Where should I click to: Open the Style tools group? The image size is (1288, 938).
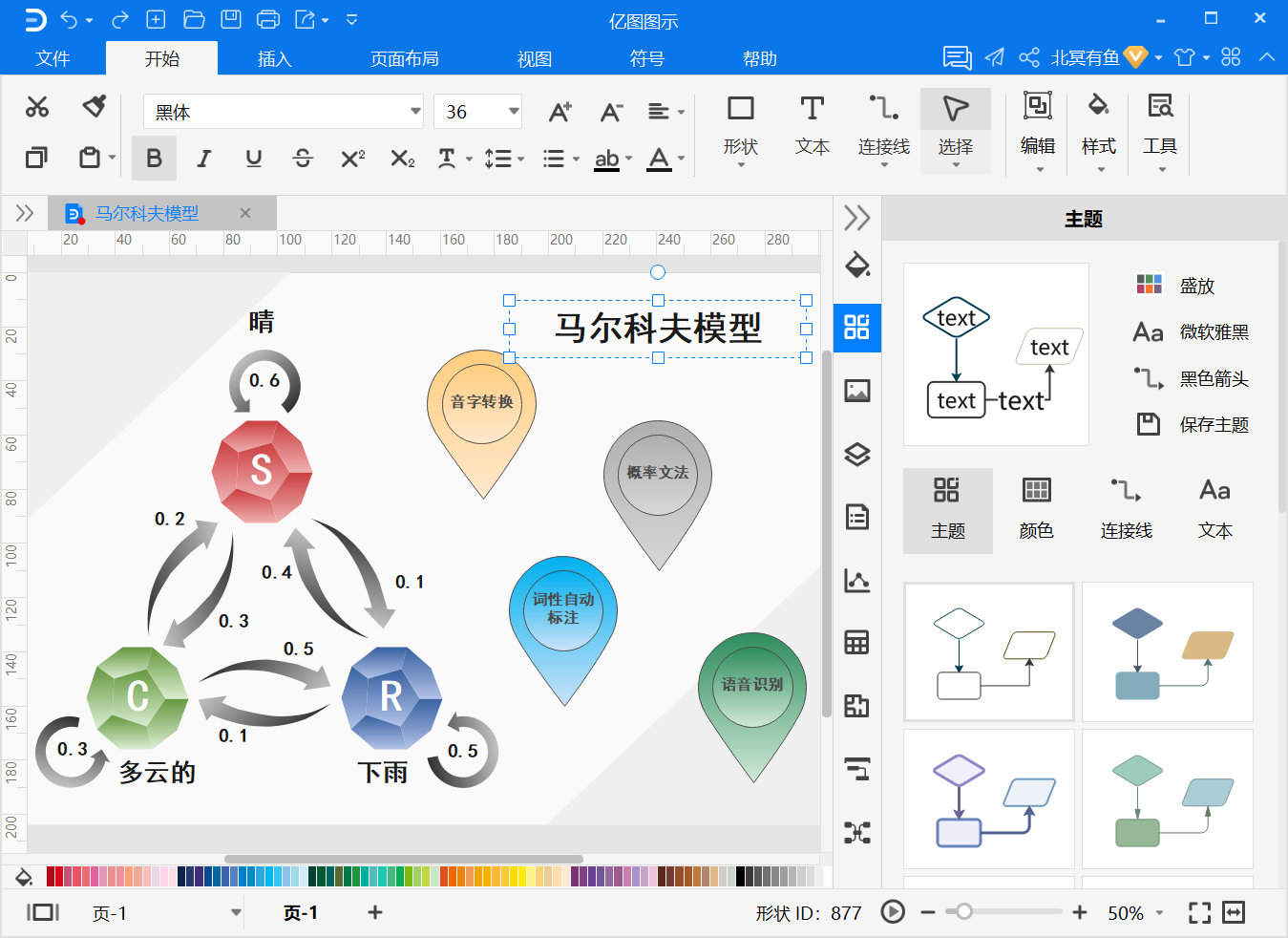pyautogui.click(x=1099, y=131)
